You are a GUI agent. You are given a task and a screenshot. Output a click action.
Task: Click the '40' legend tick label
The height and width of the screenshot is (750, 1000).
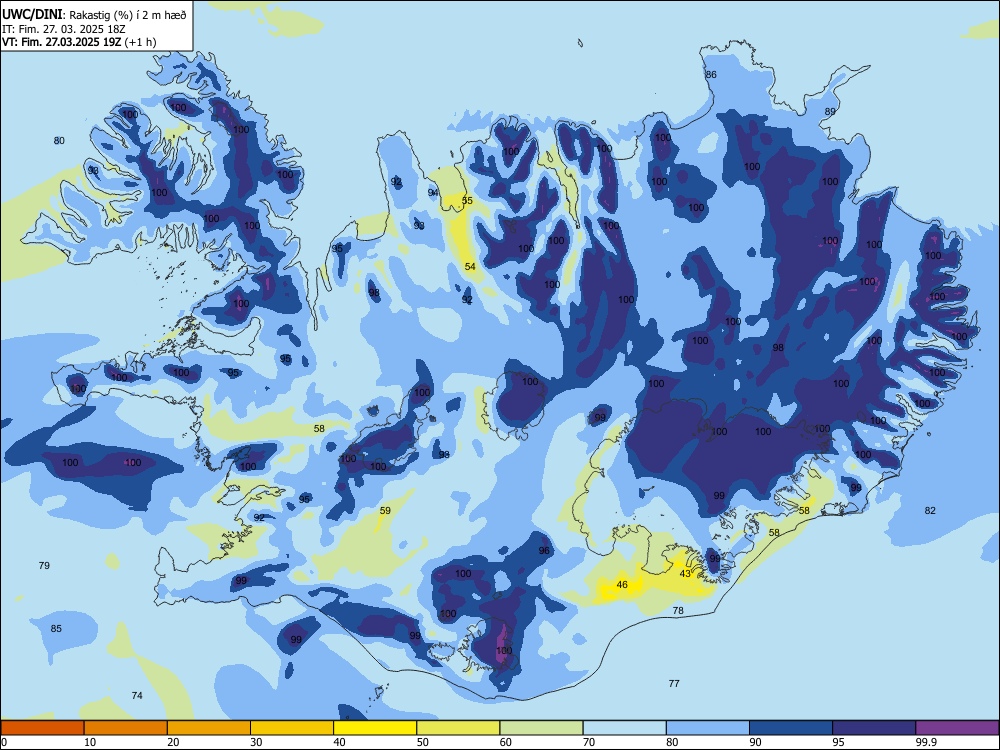pyautogui.click(x=339, y=742)
